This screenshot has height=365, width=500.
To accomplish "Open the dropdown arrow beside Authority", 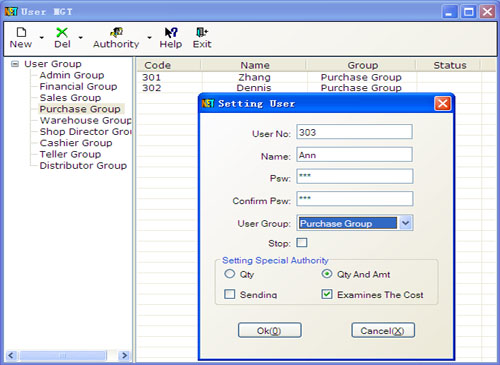I will coord(149,37).
